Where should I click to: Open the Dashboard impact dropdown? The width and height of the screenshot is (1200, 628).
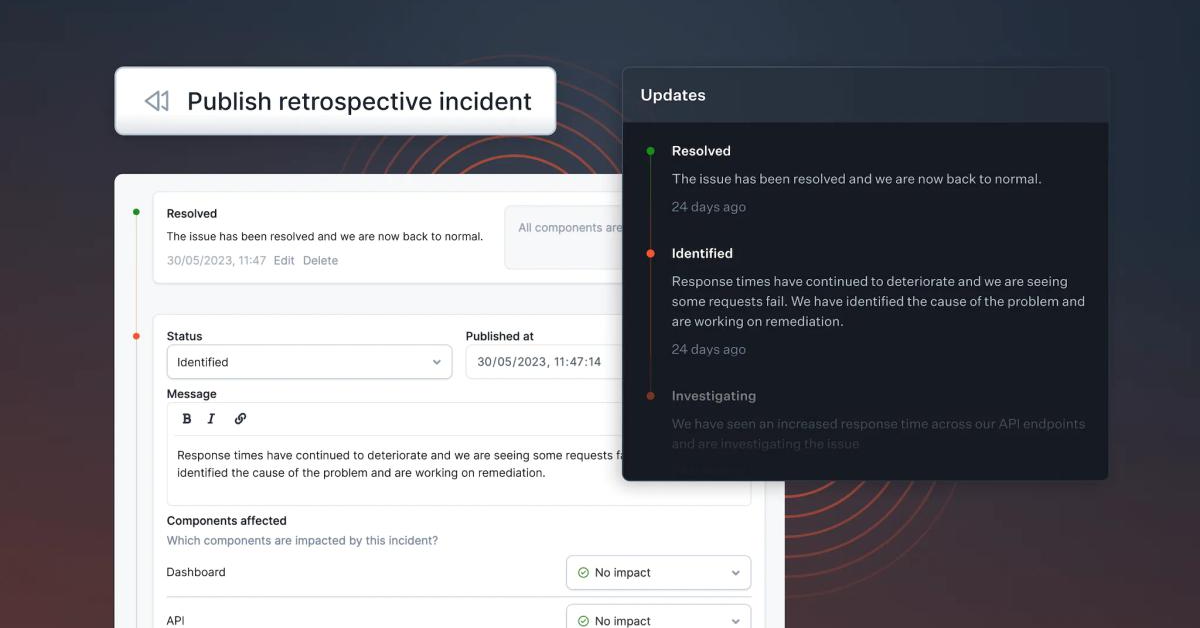pyautogui.click(x=658, y=572)
